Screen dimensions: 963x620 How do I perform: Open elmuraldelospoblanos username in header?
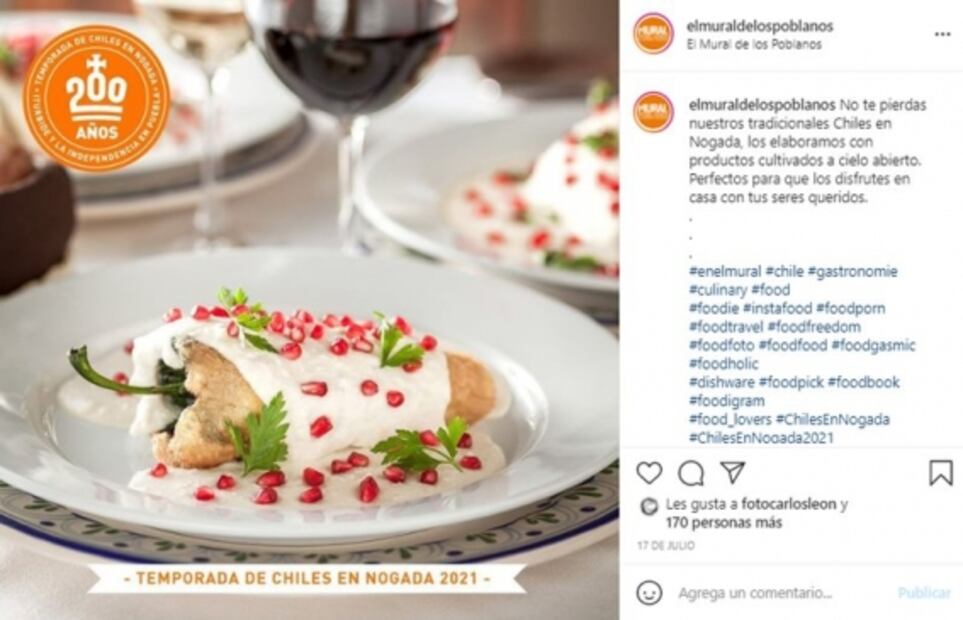point(760,26)
